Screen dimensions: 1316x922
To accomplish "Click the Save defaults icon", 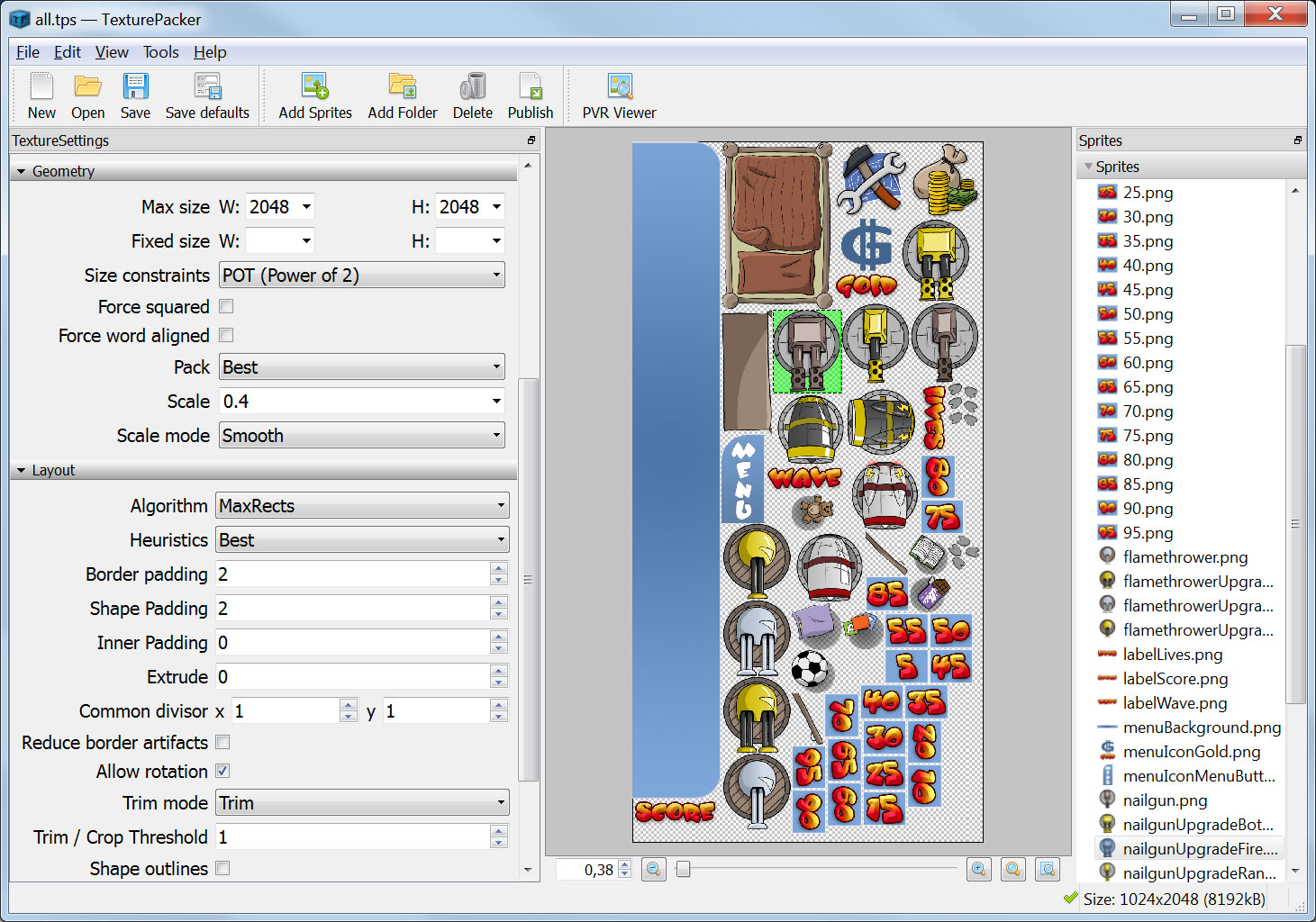I will click(x=207, y=96).
